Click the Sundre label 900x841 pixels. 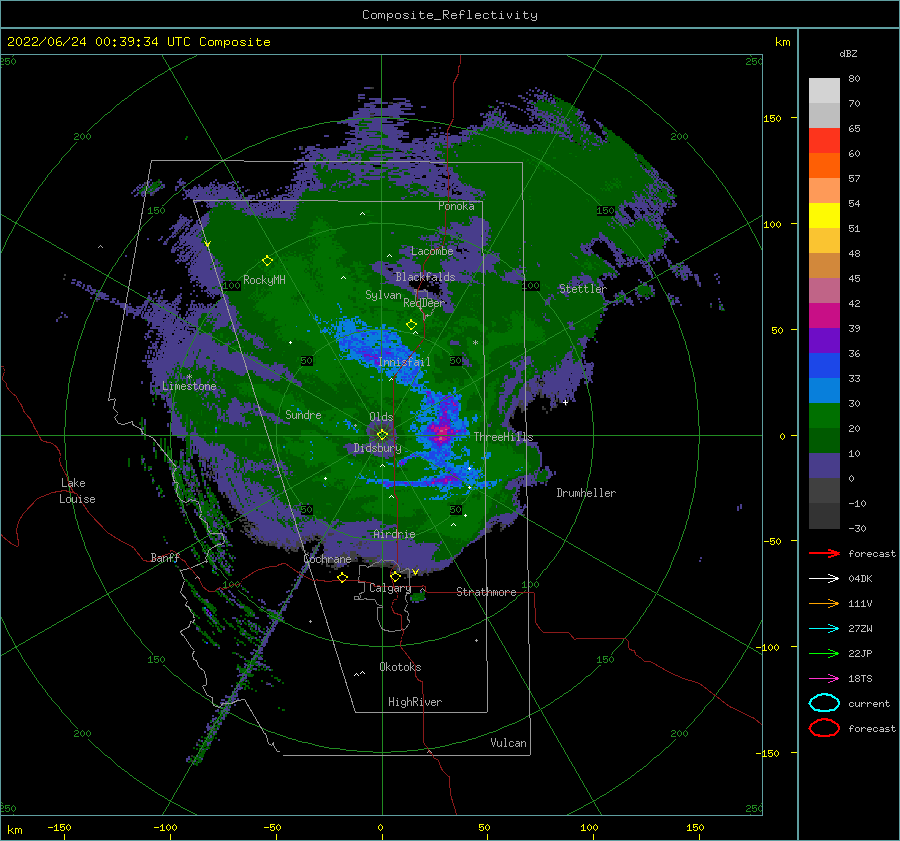click(x=303, y=415)
